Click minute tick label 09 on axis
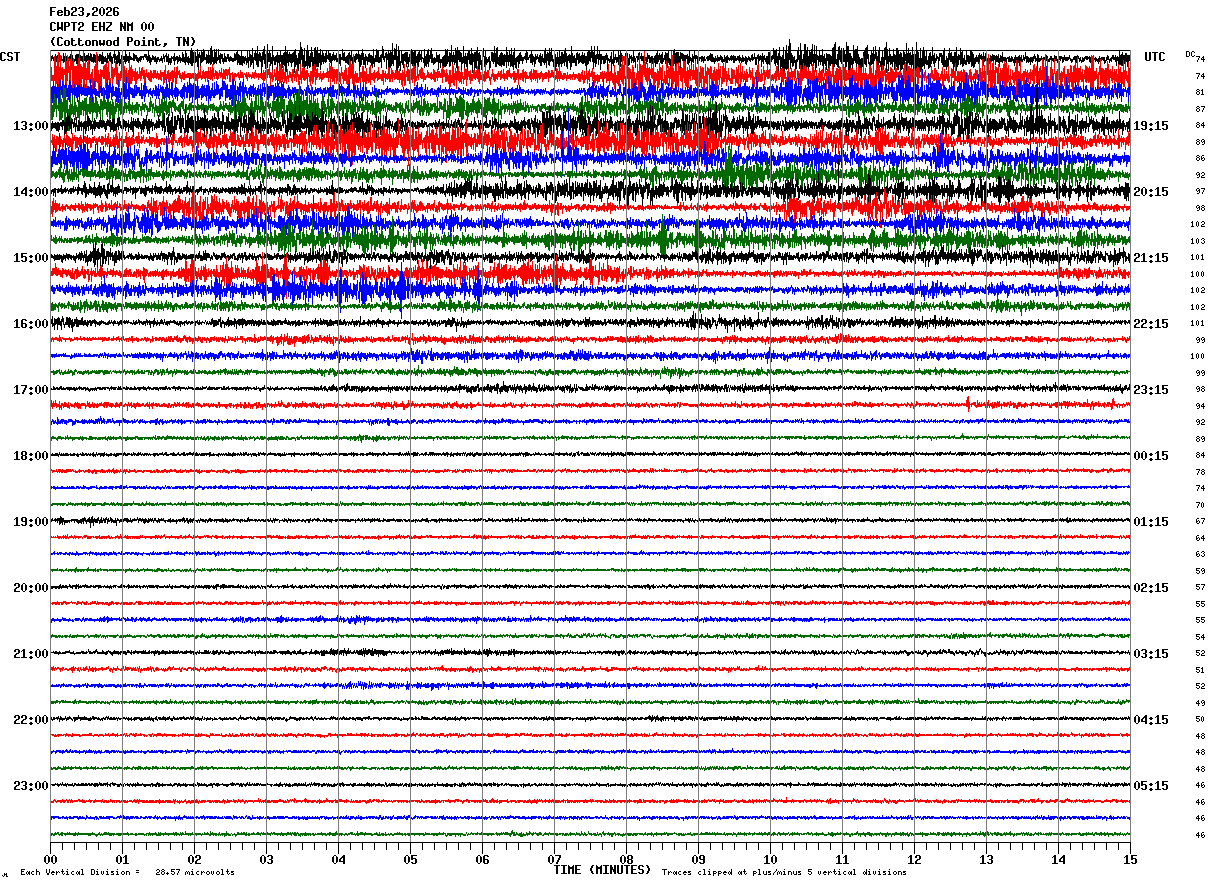1210x886 pixels. tap(698, 859)
